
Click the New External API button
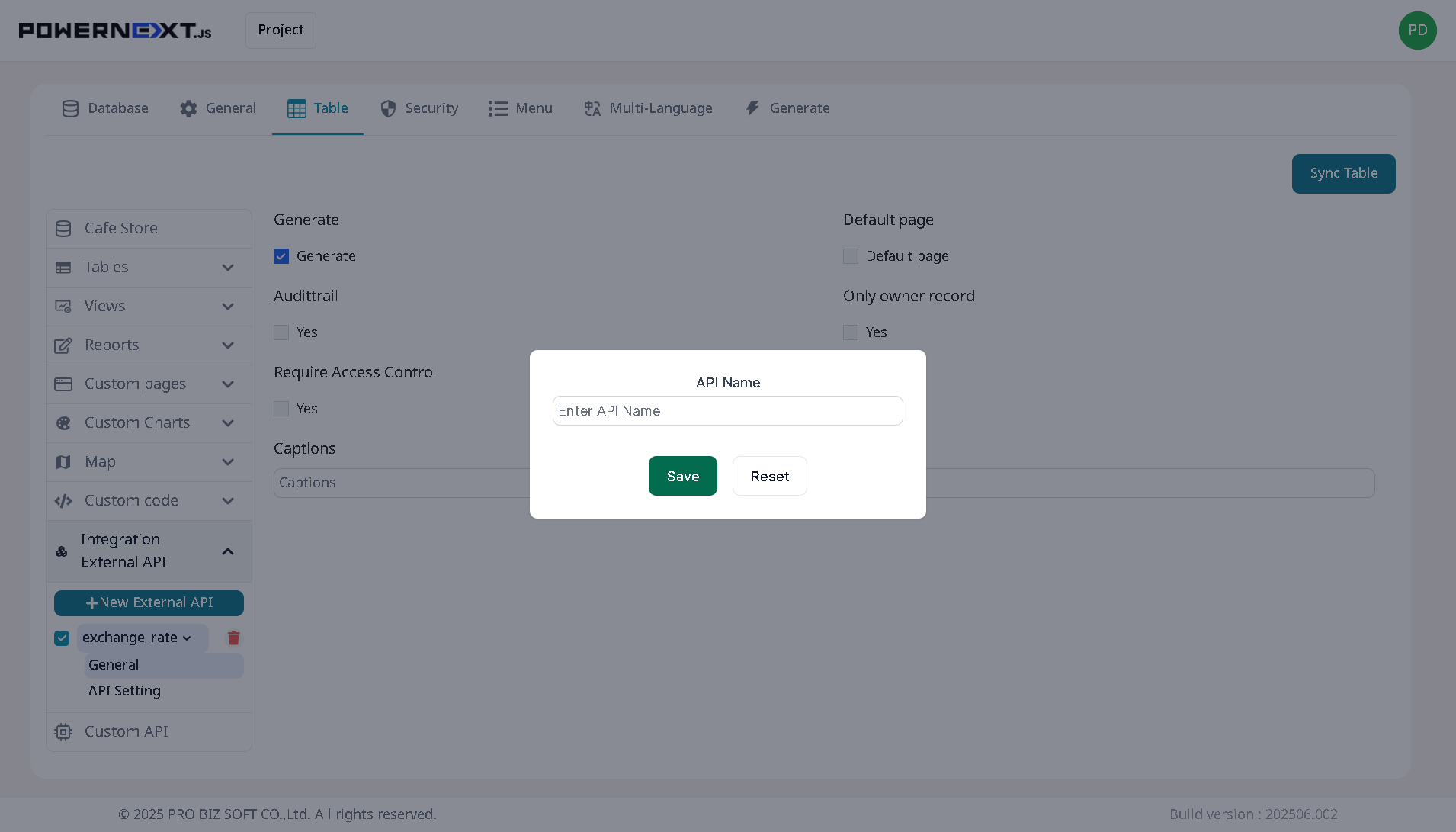pos(149,603)
